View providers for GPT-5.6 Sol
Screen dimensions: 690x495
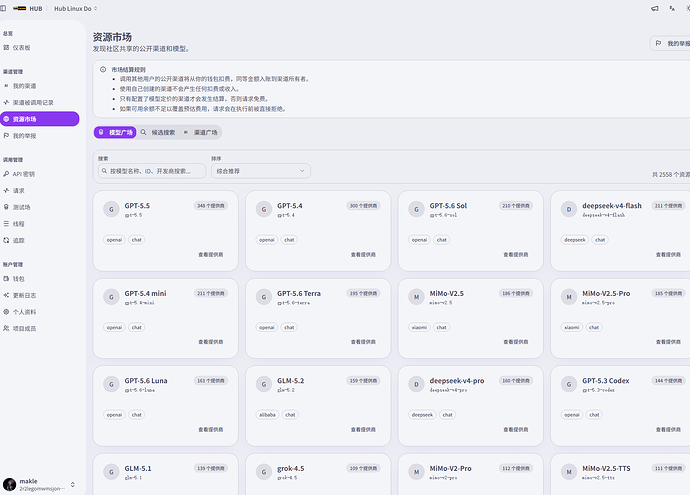pyautogui.click(x=516, y=254)
